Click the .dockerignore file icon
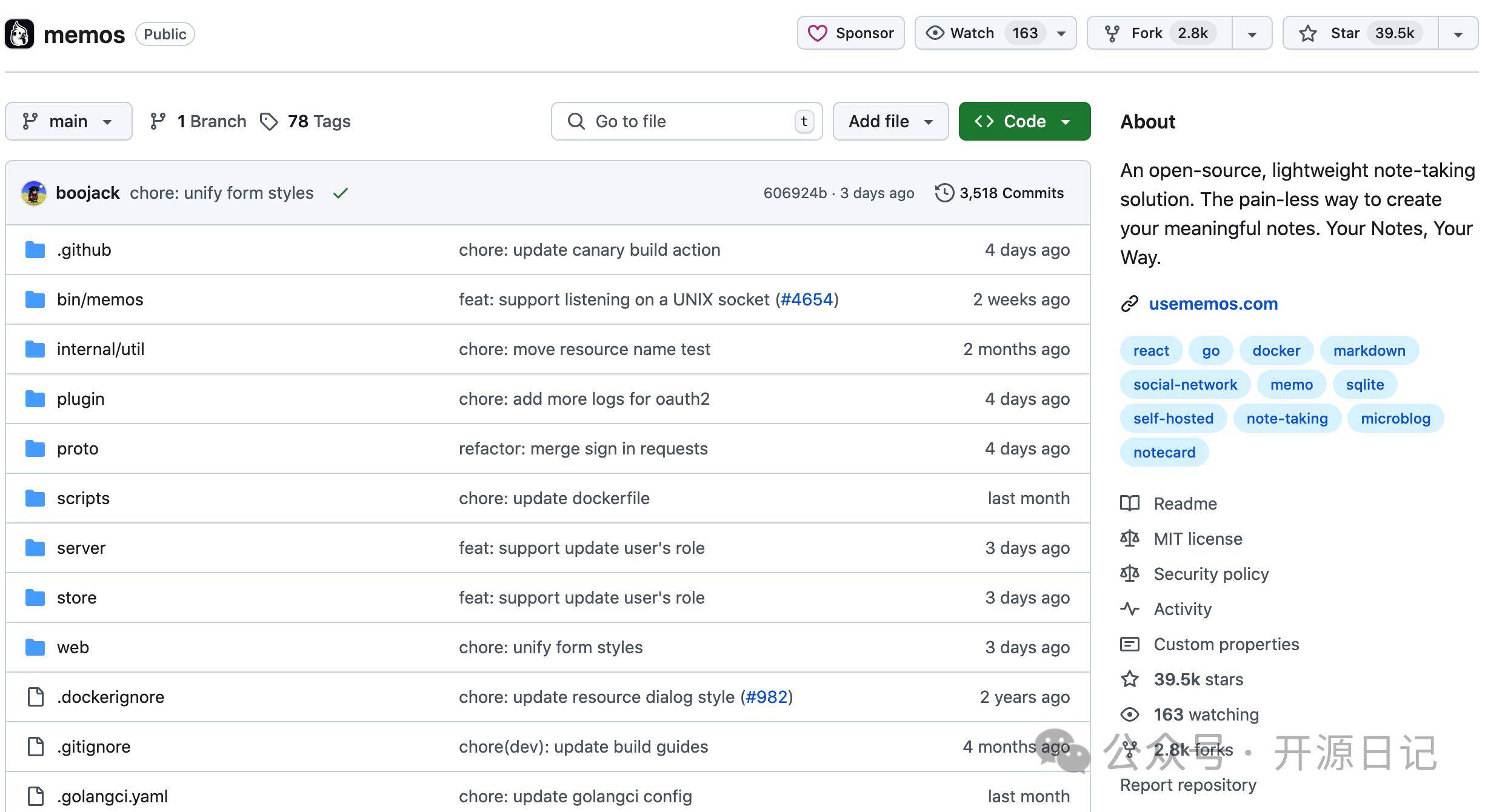1485x812 pixels. pyautogui.click(x=35, y=697)
